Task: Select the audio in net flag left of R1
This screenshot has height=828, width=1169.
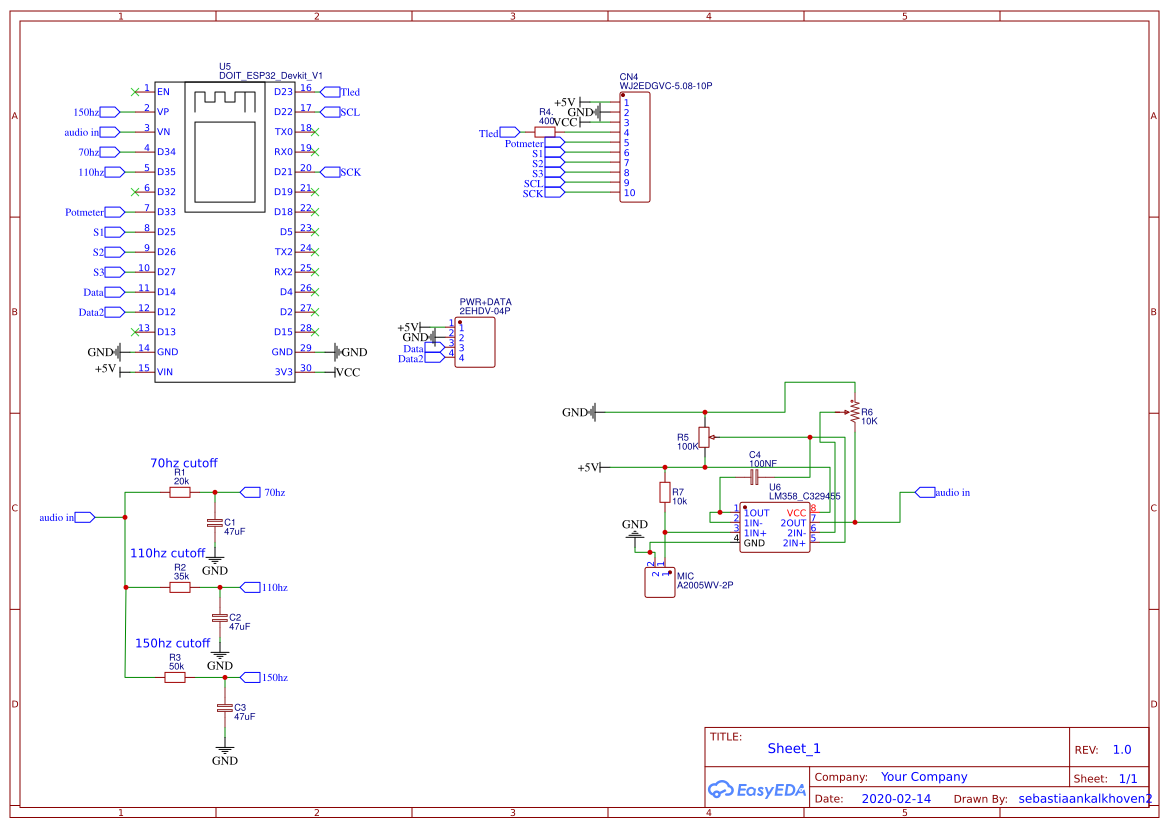Action: pyautogui.click(x=85, y=517)
